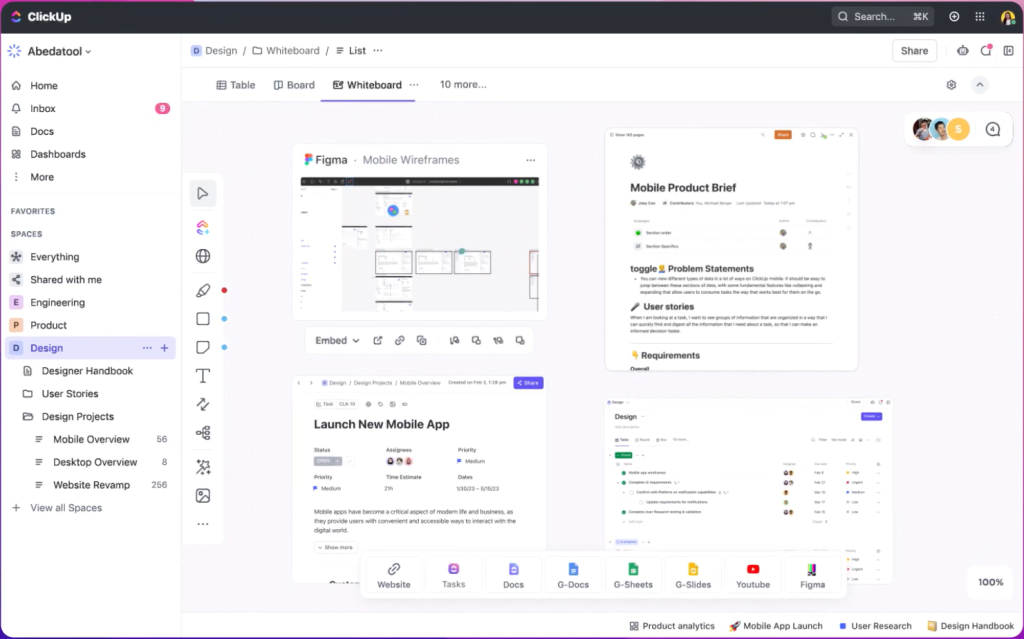Copy link icon in embed toolbar
Viewport: 1024px width, 639px height.
coord(400,340)
